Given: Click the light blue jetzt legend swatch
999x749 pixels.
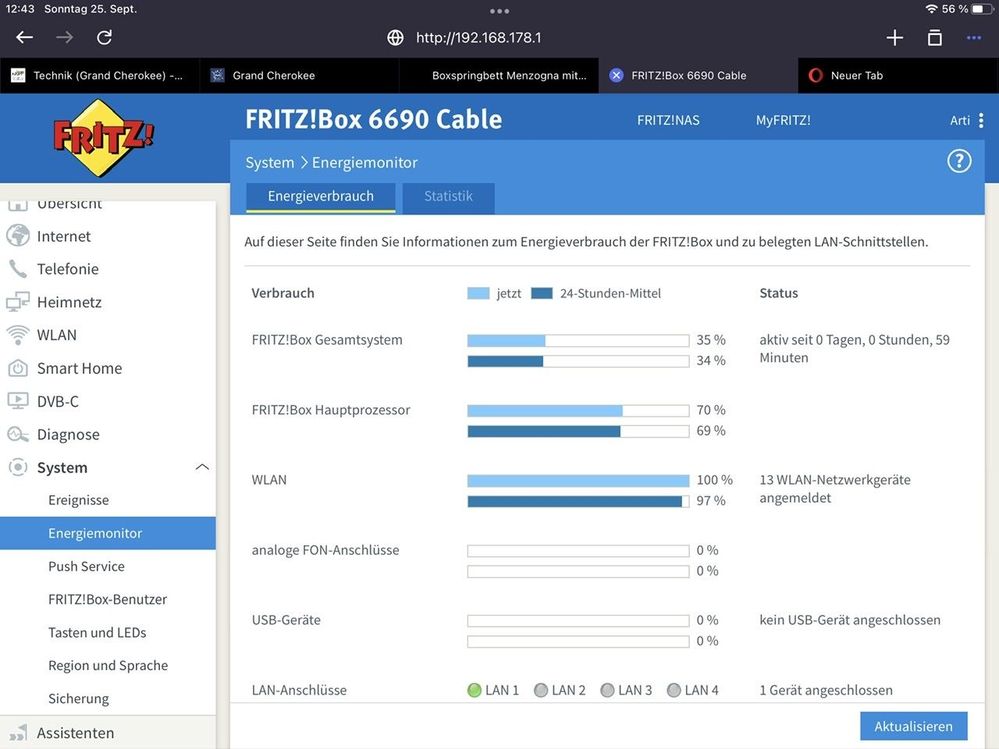Looking at the screenshot, I should (478, 293).
